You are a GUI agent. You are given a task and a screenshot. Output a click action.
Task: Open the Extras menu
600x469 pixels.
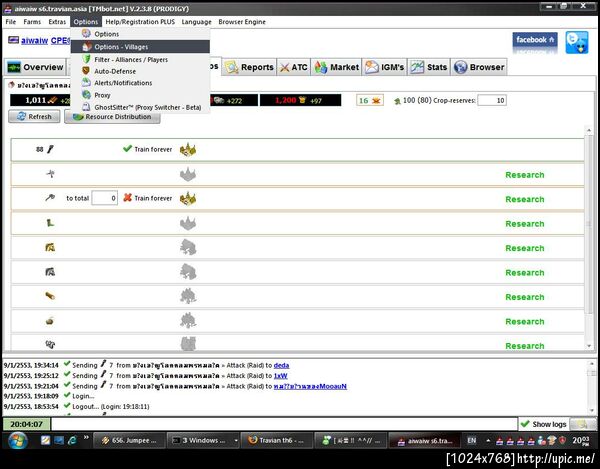pyautogui.click(x=57, y=22)
